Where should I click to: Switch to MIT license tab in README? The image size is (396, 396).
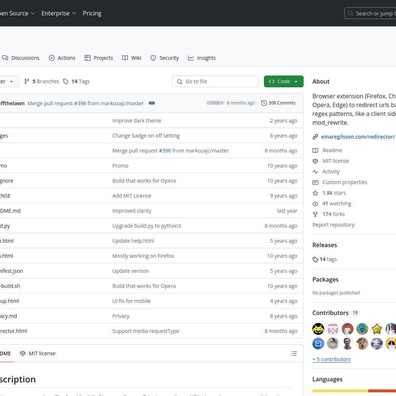pyautogui.click(x=38, y=353)
